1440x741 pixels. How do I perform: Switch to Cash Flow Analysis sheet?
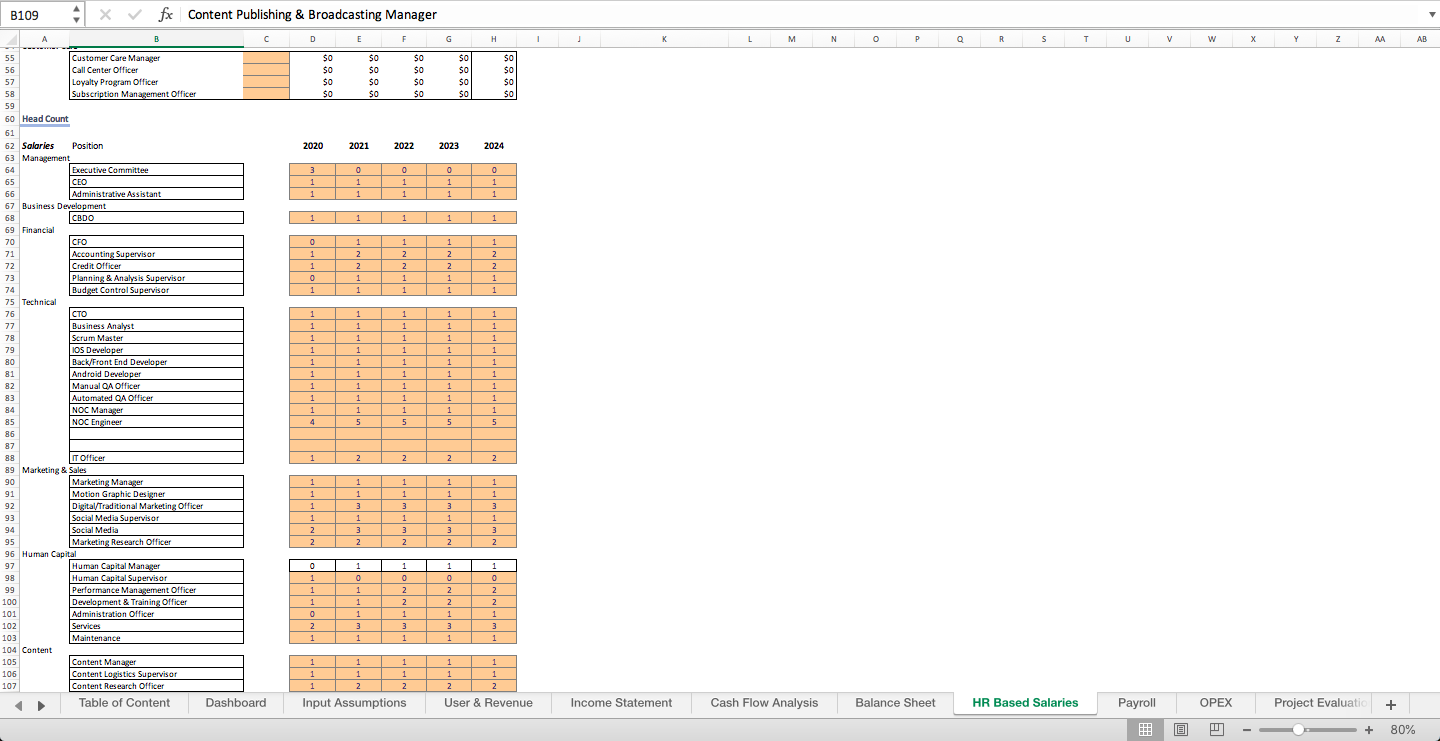(x=764, y=703)
